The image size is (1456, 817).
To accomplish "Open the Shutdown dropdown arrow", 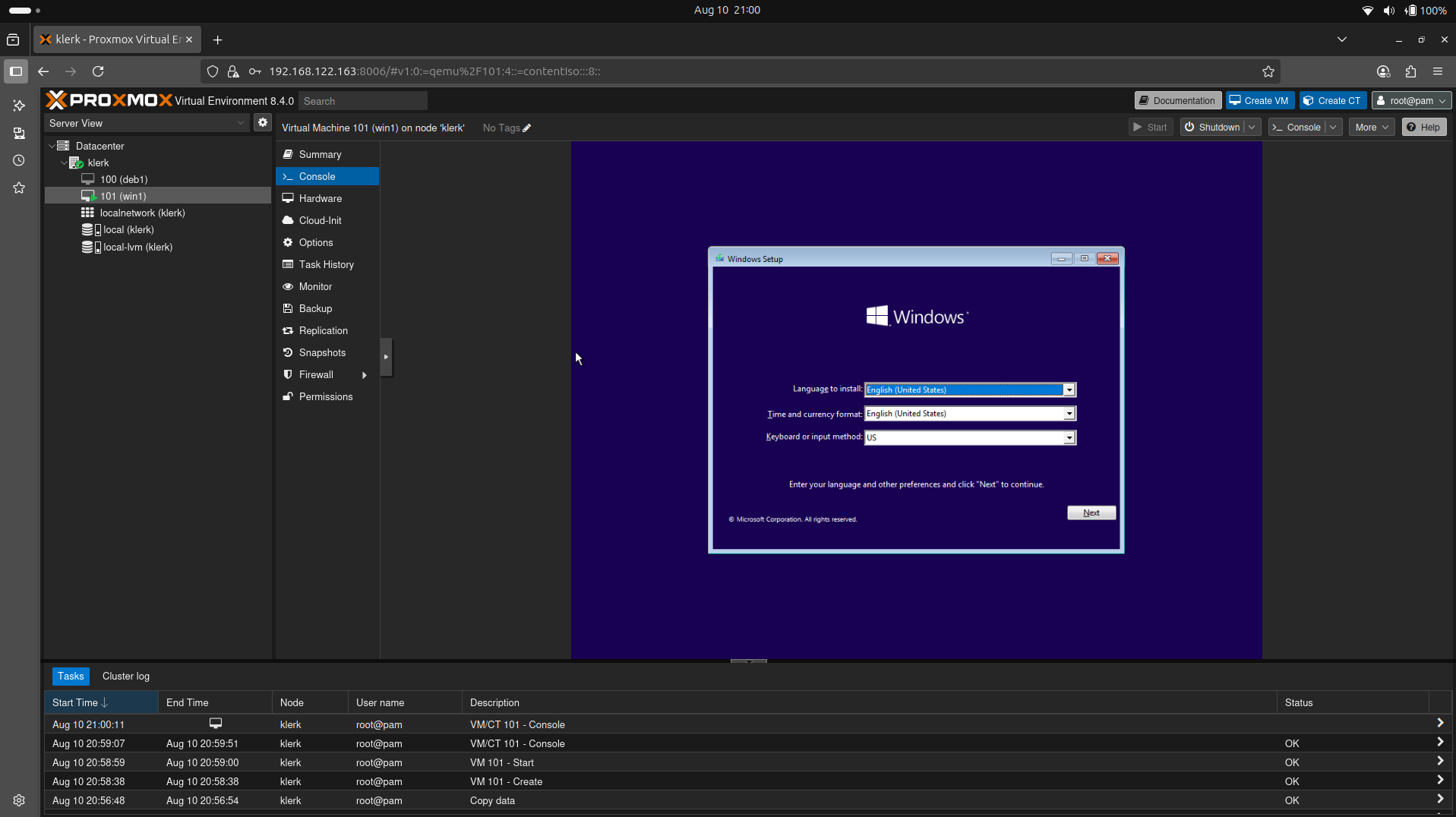I will [x=1253, y=127].
